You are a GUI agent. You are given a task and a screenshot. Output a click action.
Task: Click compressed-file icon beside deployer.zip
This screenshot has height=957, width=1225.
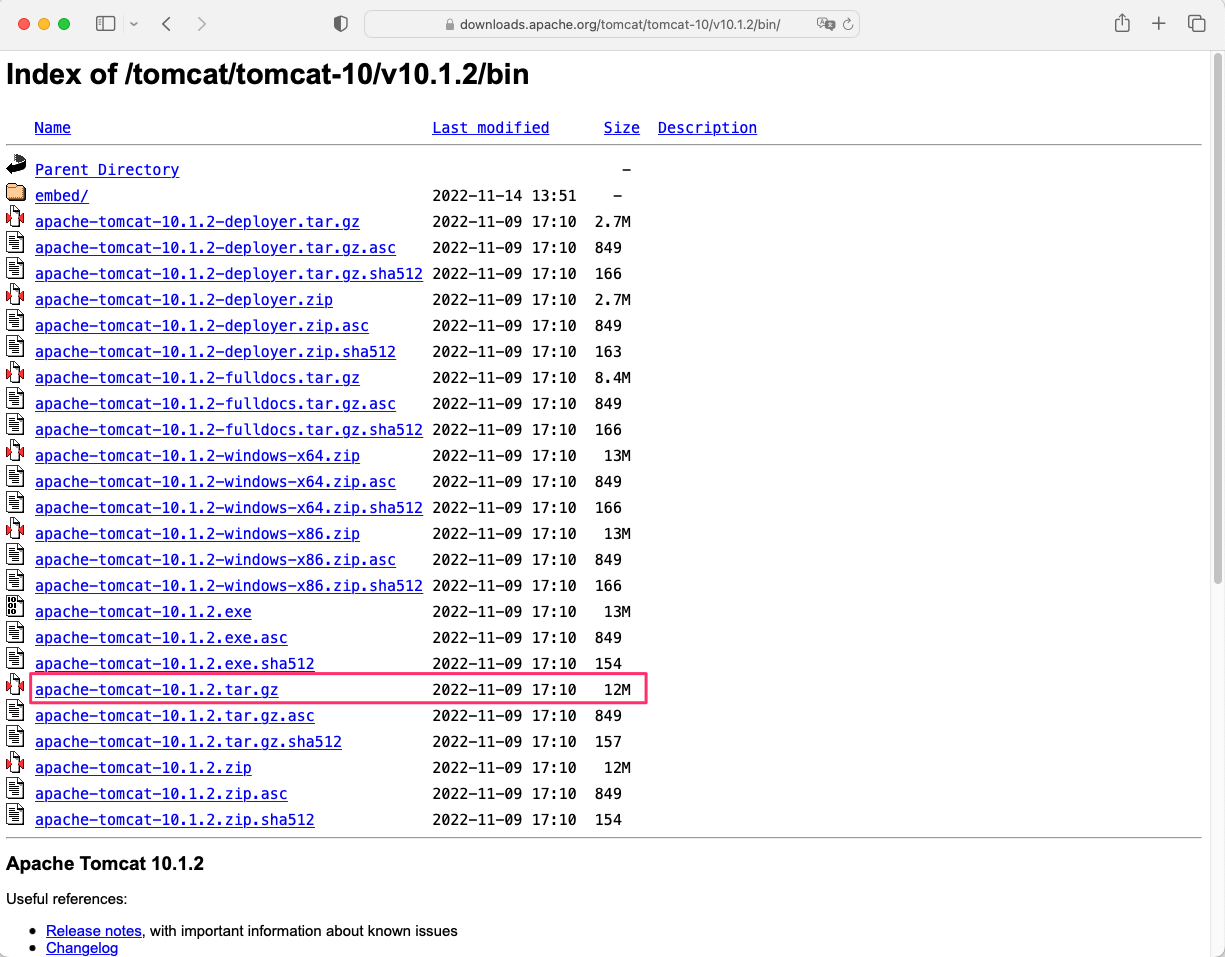click(x=15, y=295)
